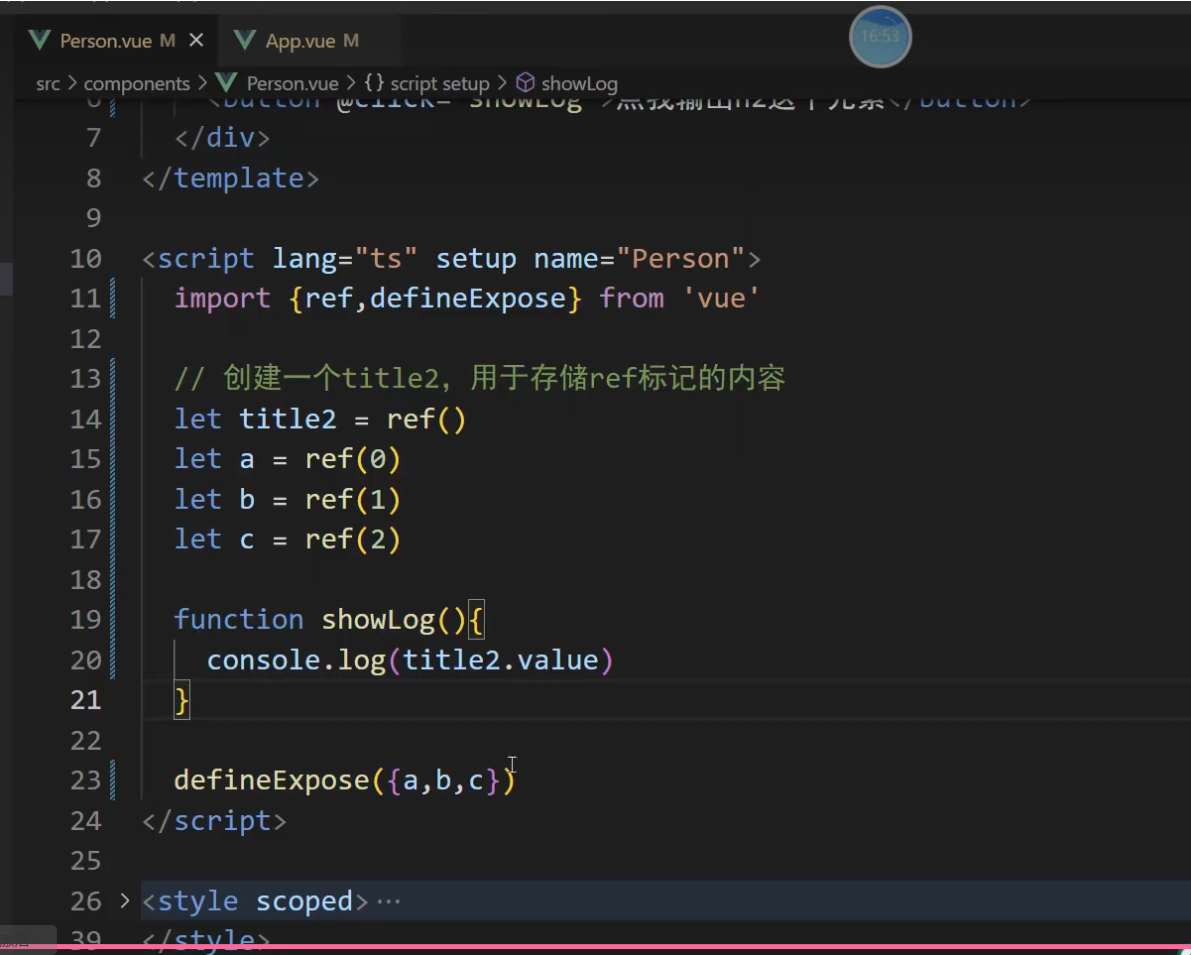Click lang="ts" attribute on line 10

345,259
